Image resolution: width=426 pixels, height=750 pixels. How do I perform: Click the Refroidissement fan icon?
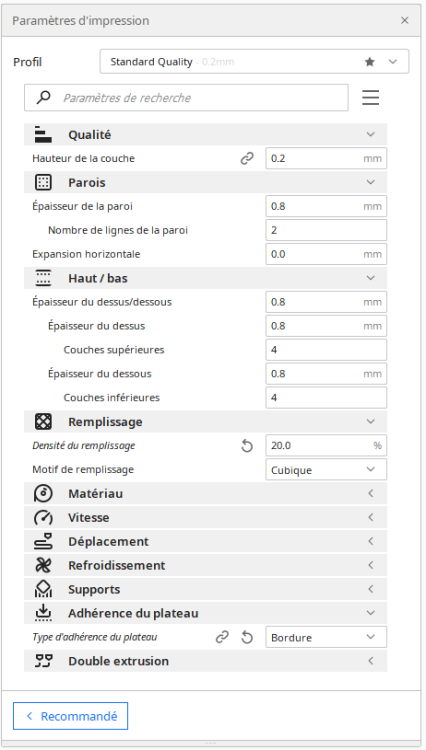(x=44, y=565)
